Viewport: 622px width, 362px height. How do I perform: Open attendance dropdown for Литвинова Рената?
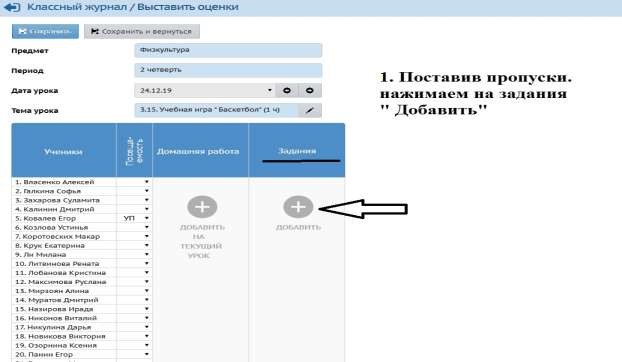tap(146, 264)
